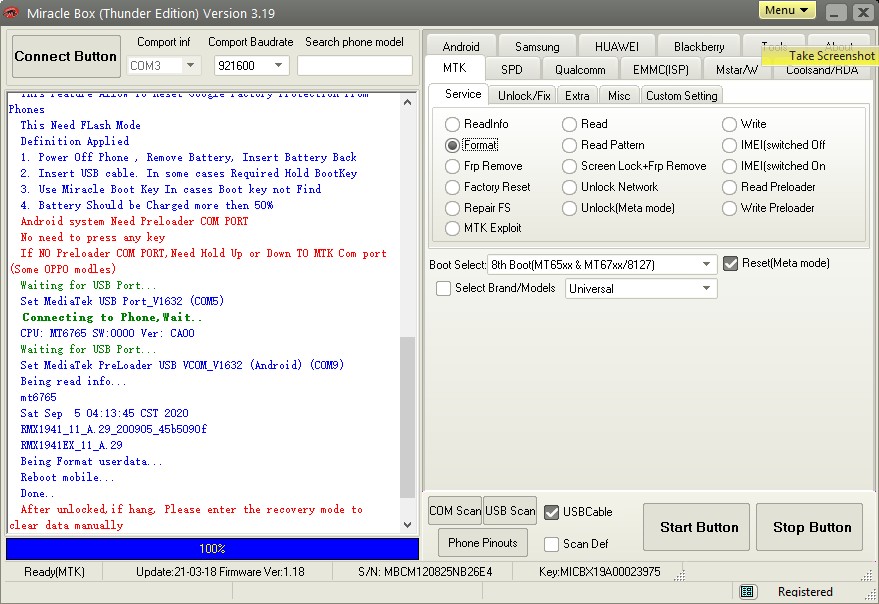
Task: Select the Service sub-tab
Action: tap(462, 94)
